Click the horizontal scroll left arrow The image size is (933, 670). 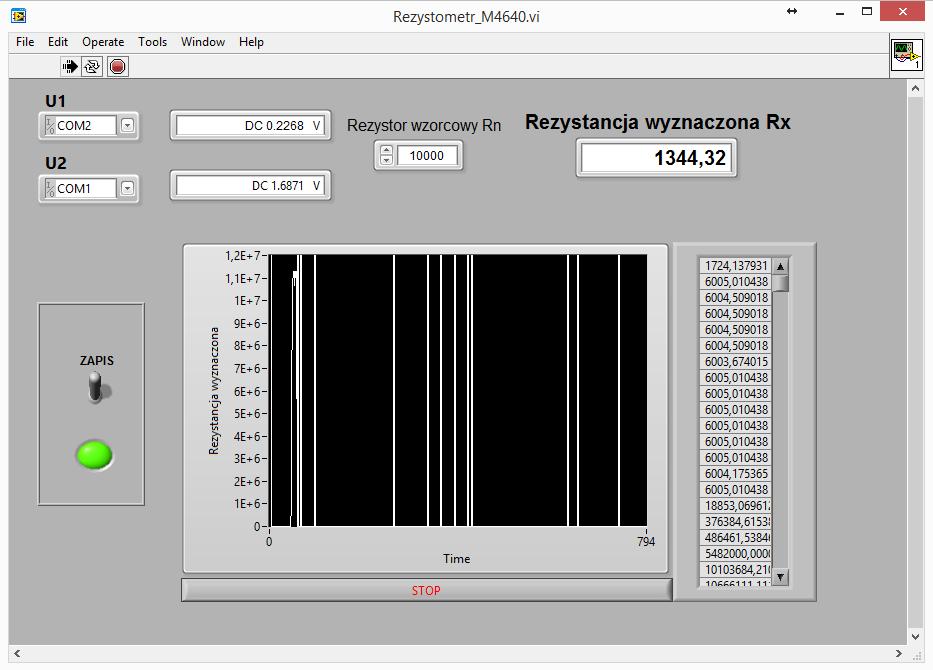point(17,653)
